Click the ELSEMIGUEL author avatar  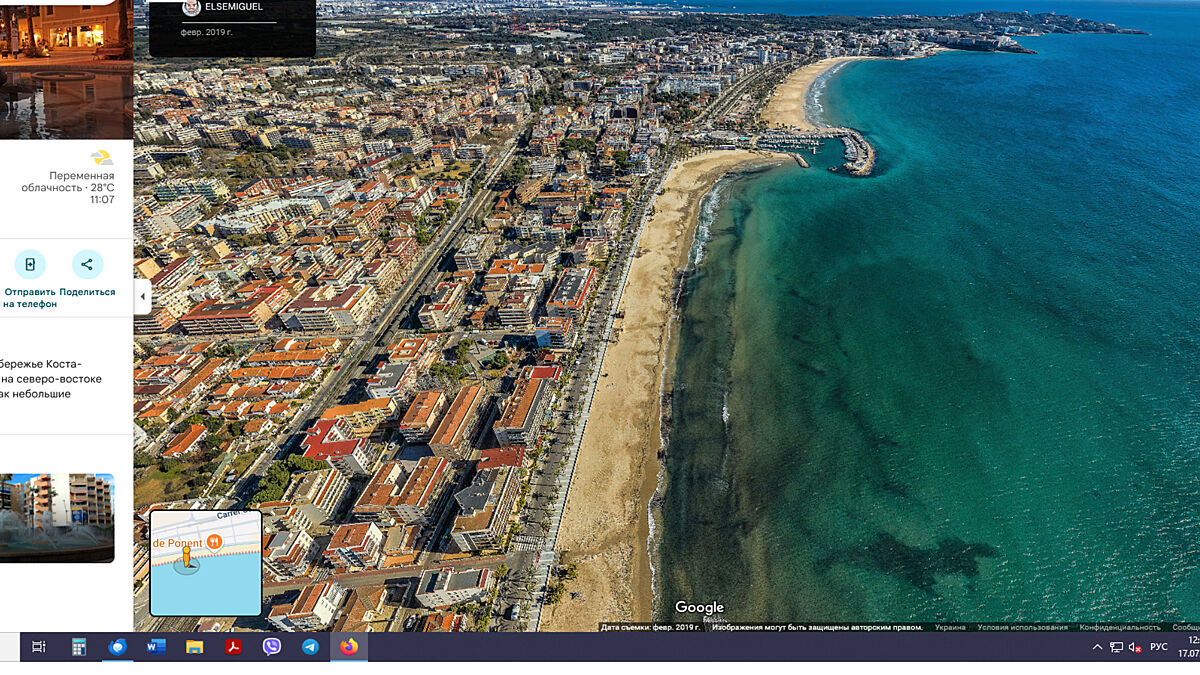point(191,7)
